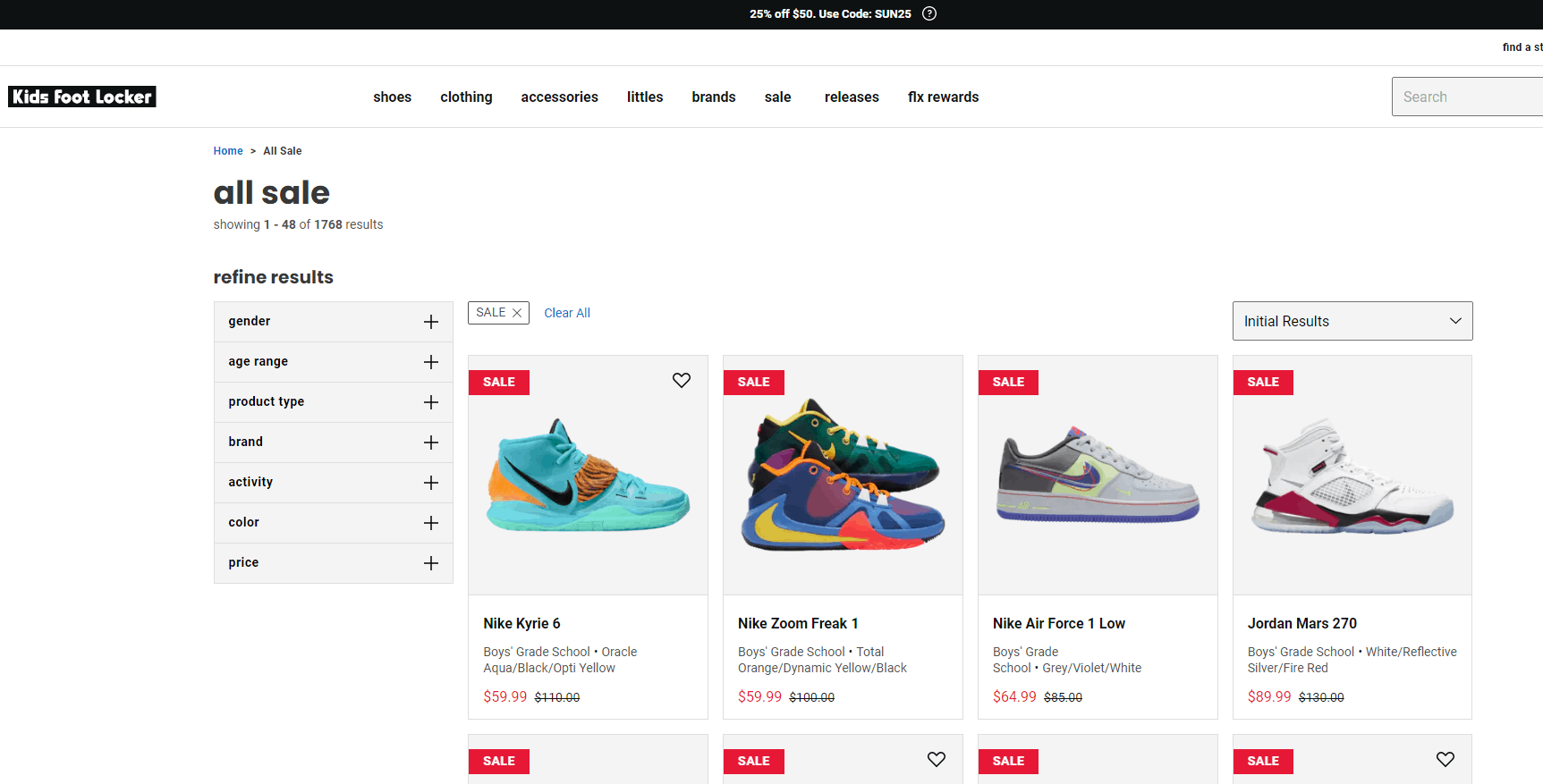The image size is (1543, 784).
Task: View the Nike Zoom Freak 1 shoe image
Action: (843, 476)
